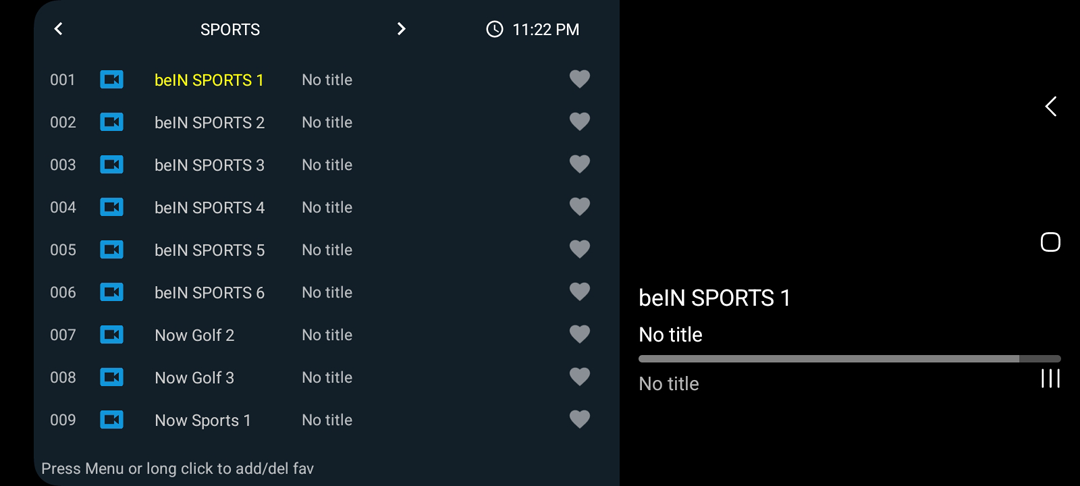Click the SPORTS category title

click(230, 30)
